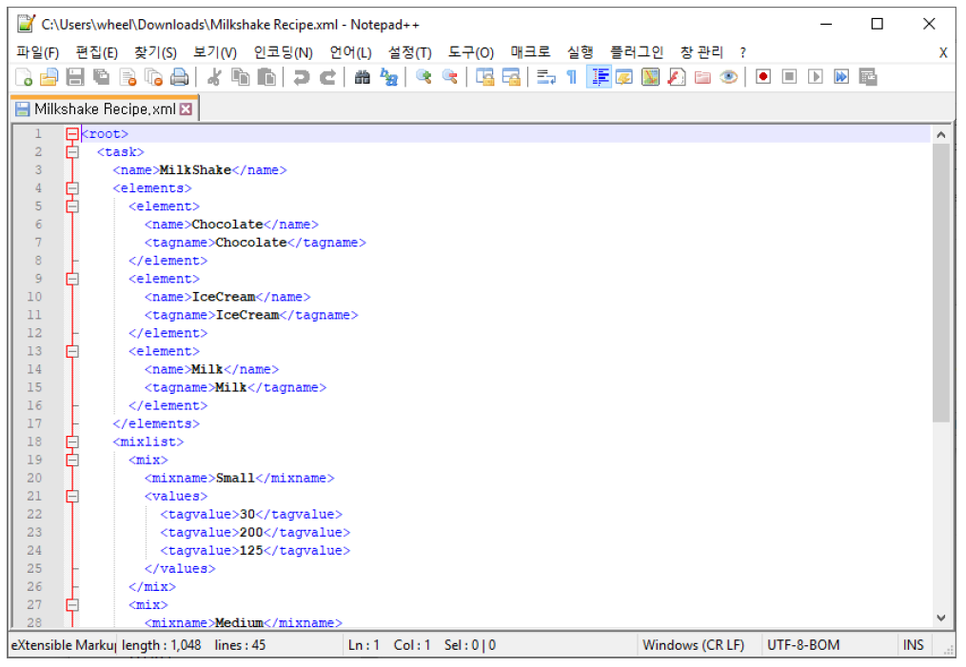Image resolution: width=966 pixels, height=667 pixels.
Task: Toggle synchronized vertical scrolling icon
Action: point(485,77)
